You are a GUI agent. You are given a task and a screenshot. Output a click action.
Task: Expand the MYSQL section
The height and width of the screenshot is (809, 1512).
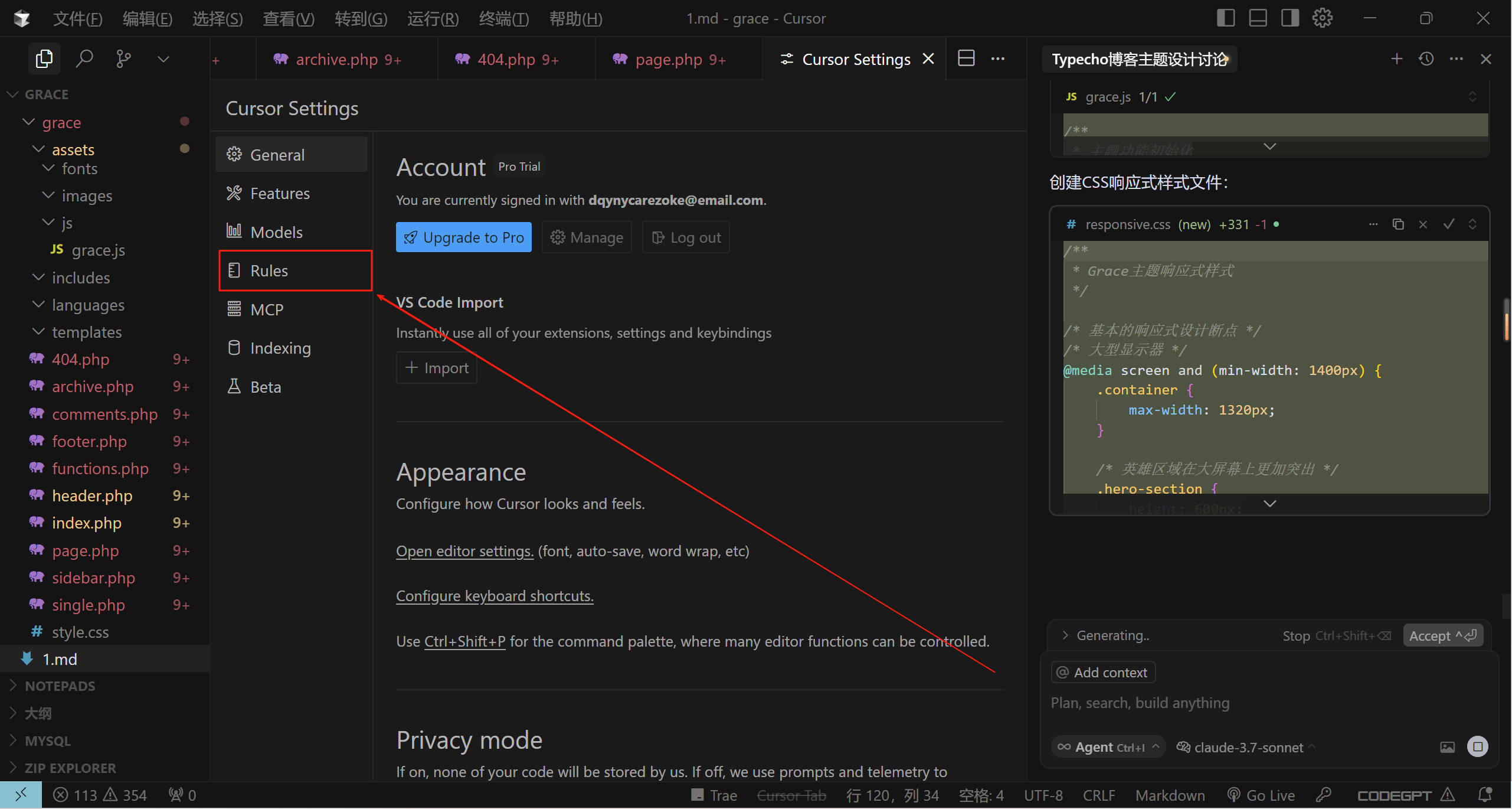(47, 741)
